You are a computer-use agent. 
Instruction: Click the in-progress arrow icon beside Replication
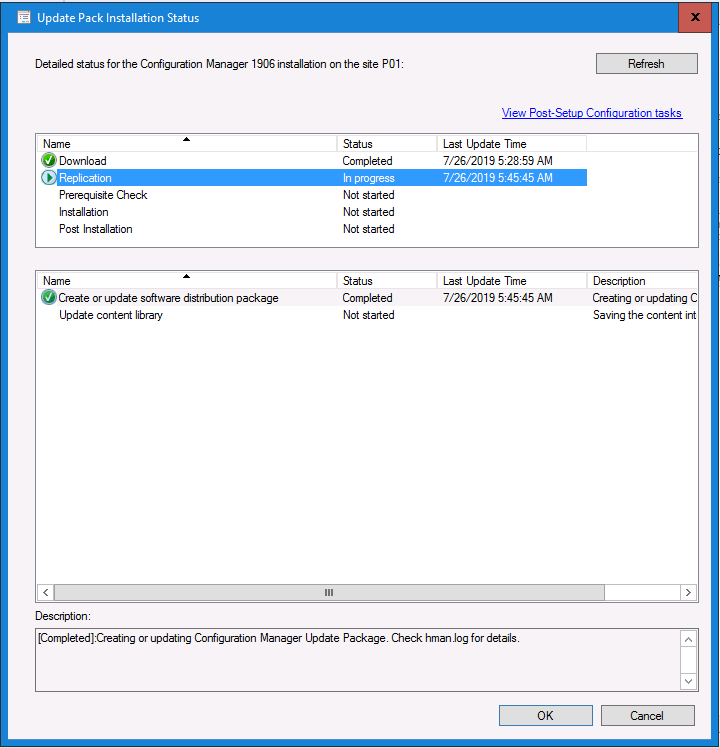(49, 177)
